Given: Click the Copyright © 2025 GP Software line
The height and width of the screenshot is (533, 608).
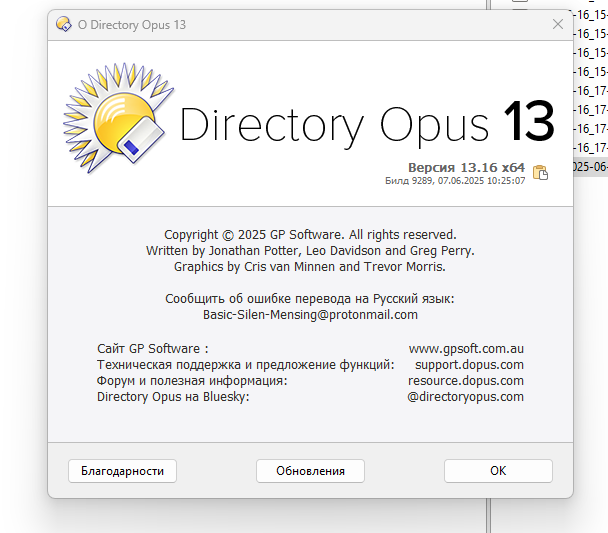Looking at the screenshot, I should coord(310,235).
